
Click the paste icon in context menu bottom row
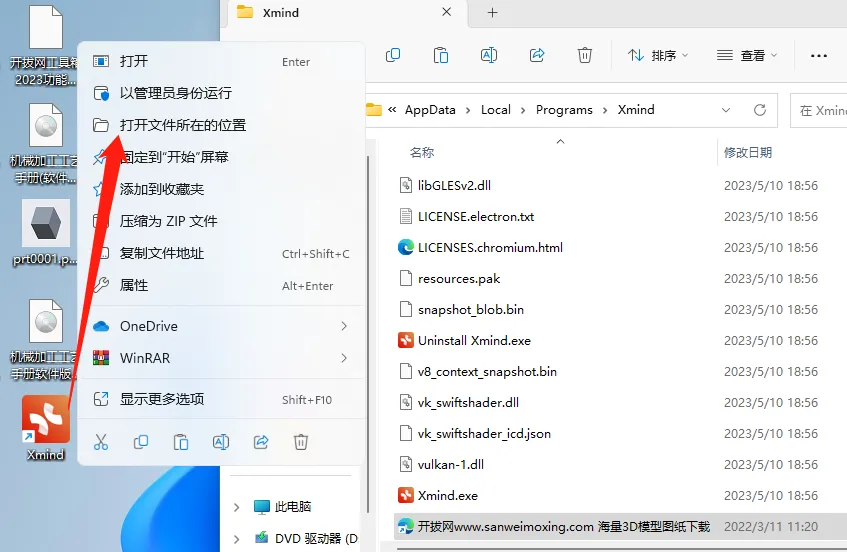click(181, 442)
